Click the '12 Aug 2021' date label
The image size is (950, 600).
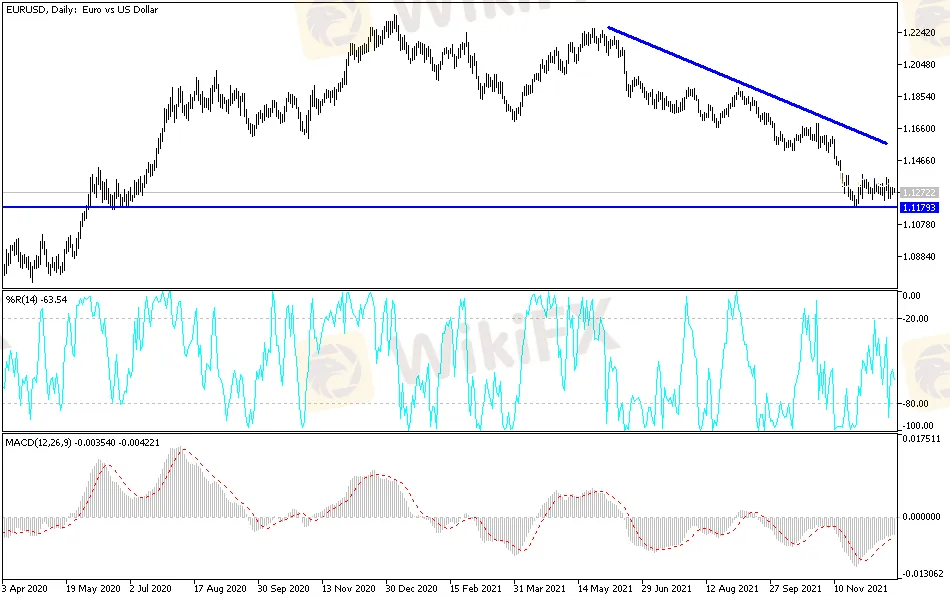(732, 588)
